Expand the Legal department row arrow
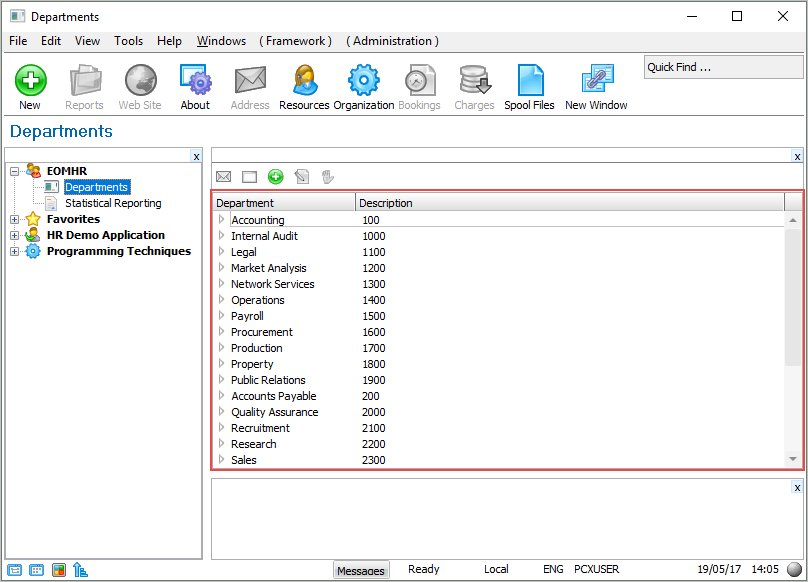This screenshot has height=582, width=808. pyautogui.click(x=222, y=251)
